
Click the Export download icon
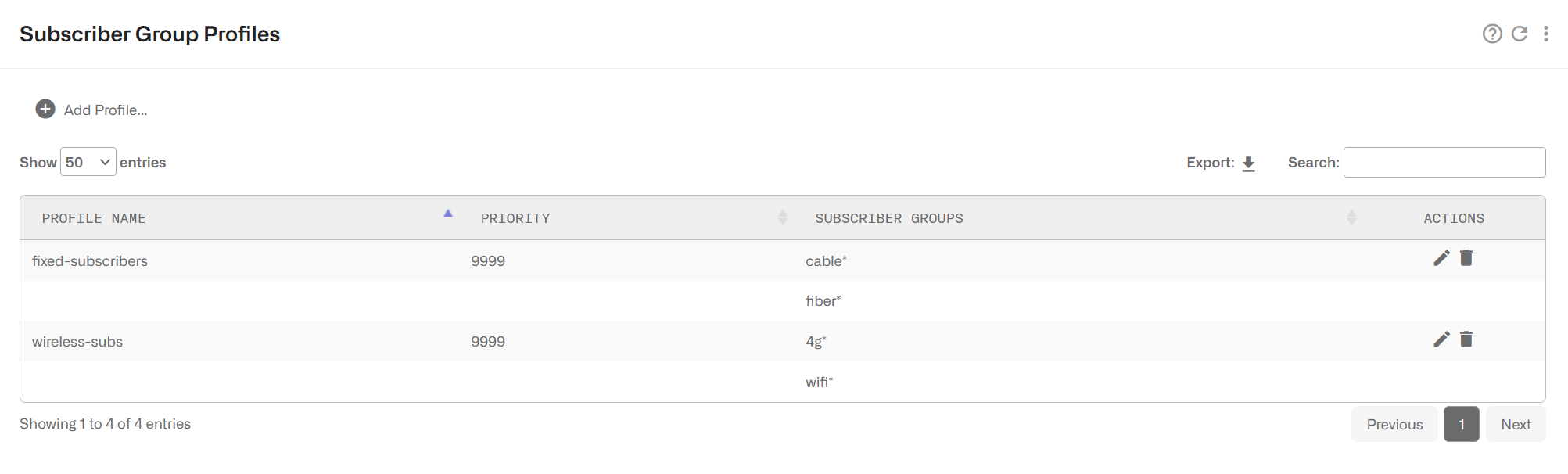[x=1248, y=163]
